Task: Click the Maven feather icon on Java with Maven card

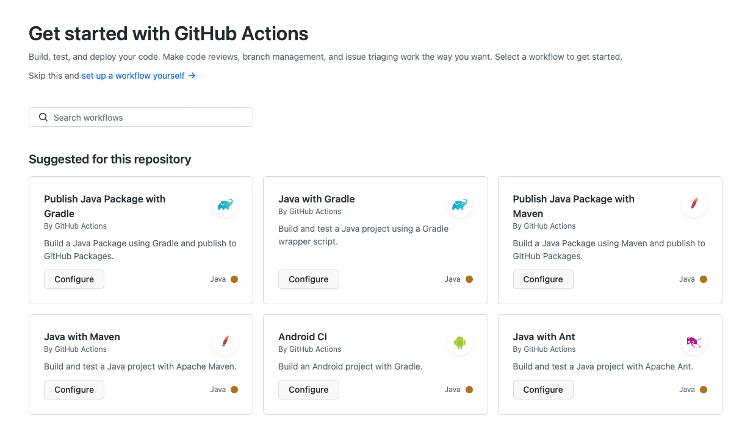Action: click(225, 343)
